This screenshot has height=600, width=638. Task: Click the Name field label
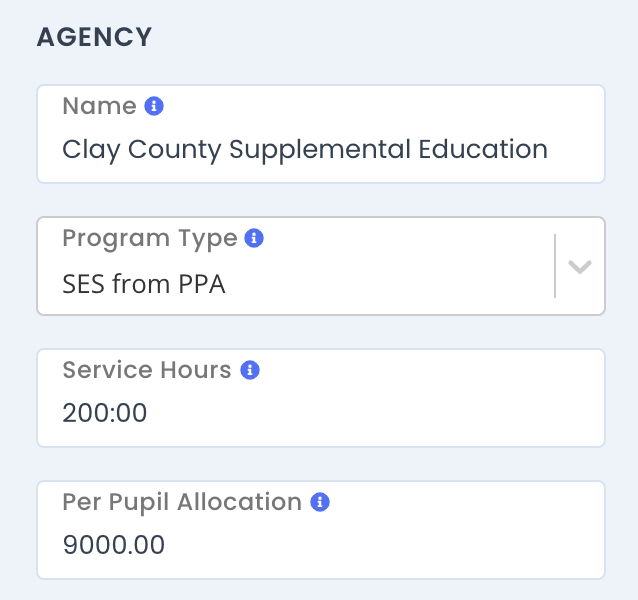coord(99,106)
